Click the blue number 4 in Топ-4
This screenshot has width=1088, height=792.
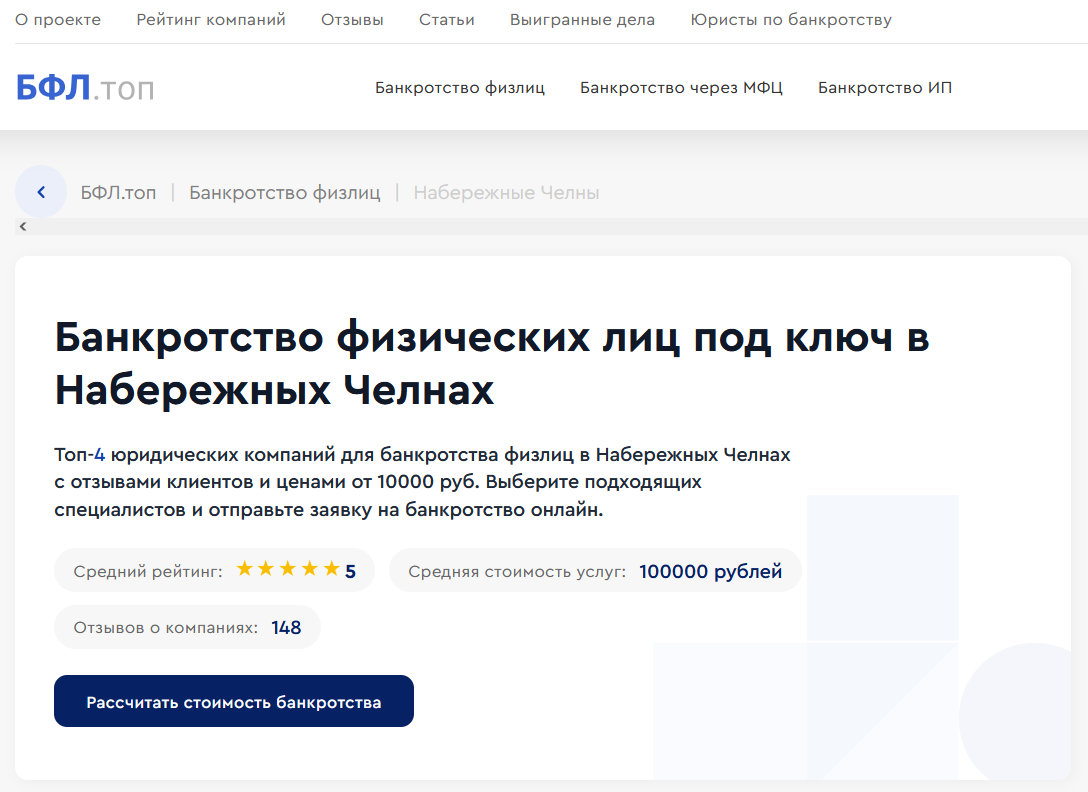point(99,455)
